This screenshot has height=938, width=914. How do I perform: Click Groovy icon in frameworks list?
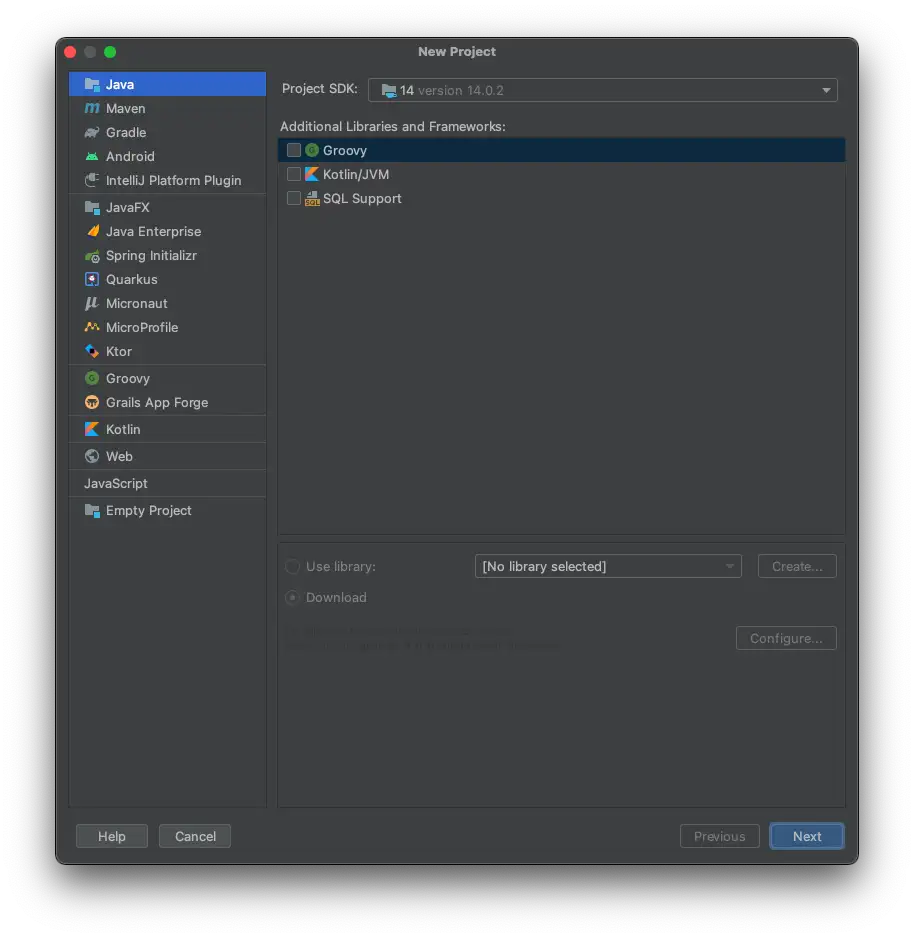click(x=312, y=150)
